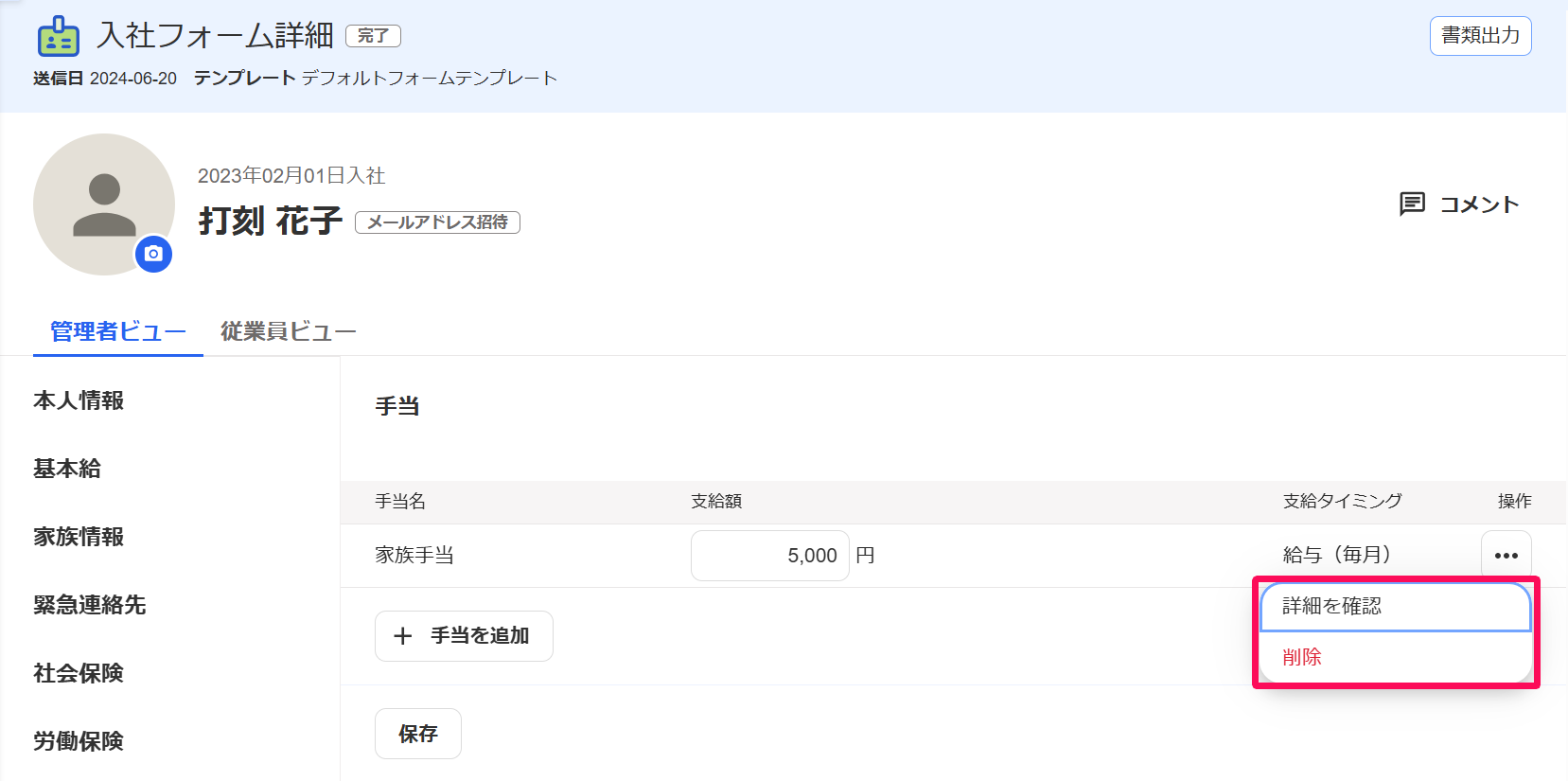Select 削除 from the menu

click(1395, 657)
